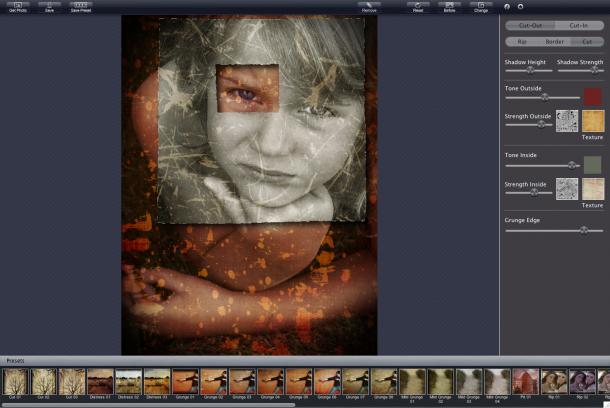Choose the beige inside Texture thumbnail
This screenshot has height=408, width=610.
[593, 189]
